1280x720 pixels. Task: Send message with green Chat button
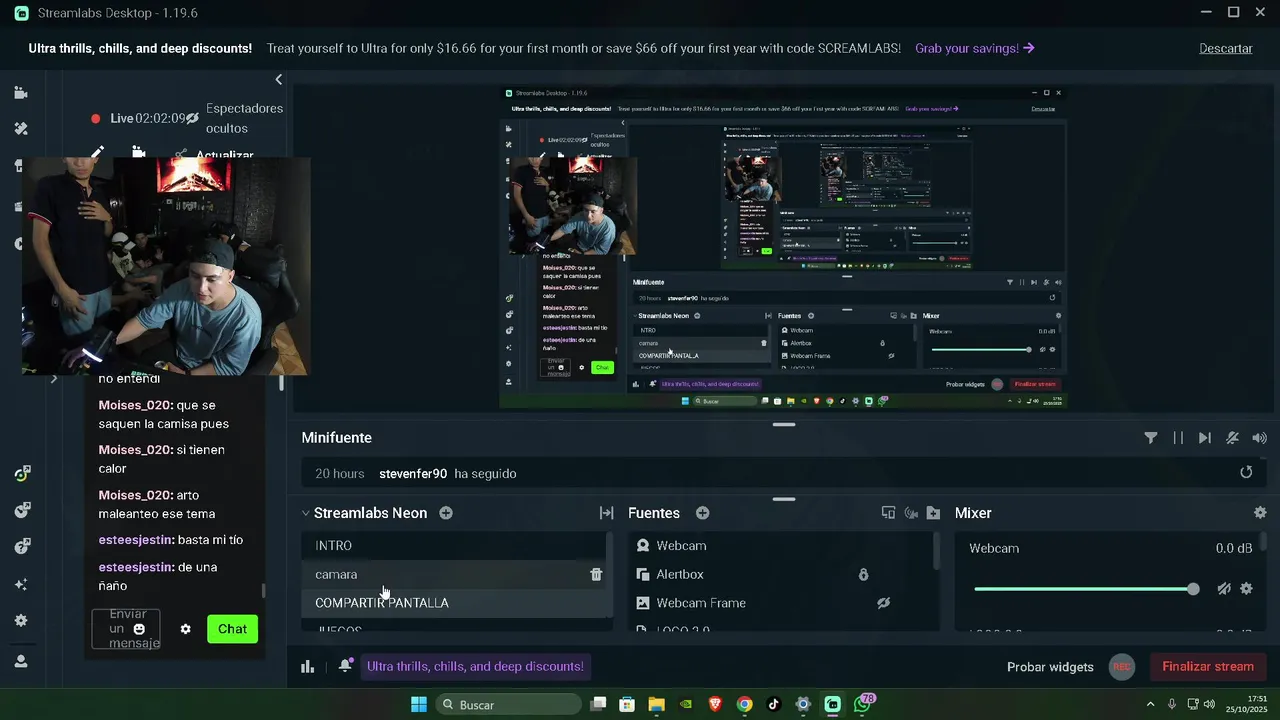[232, 629]
